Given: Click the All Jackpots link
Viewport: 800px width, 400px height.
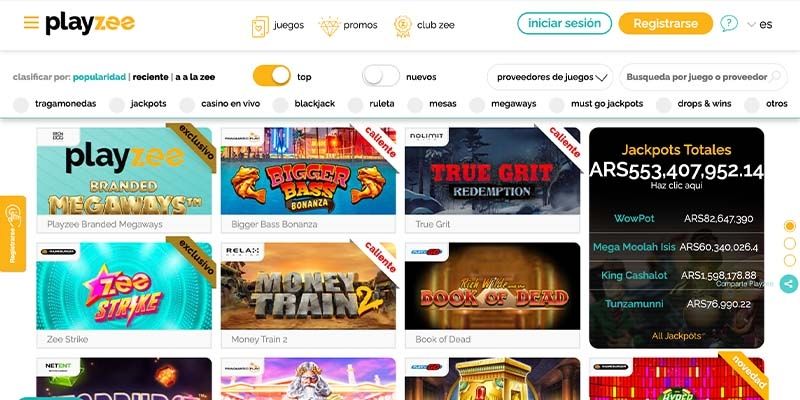Looking at the screenshot, I should coord(677,336).
